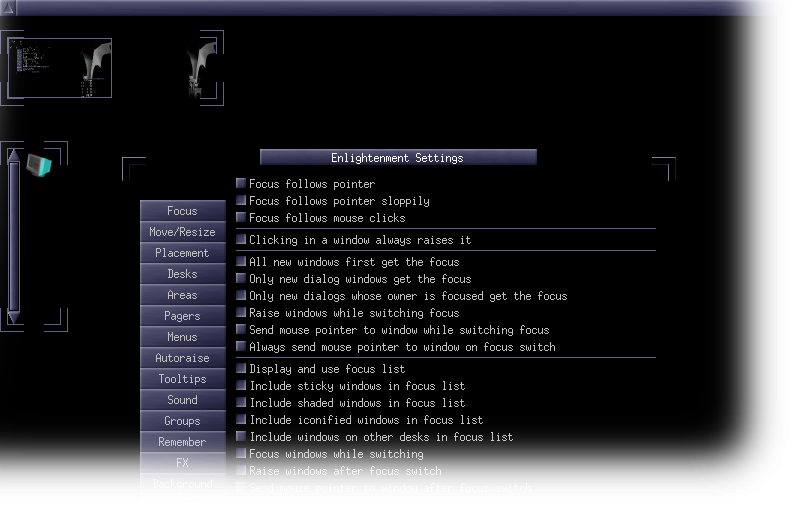800x525 pixels.
Task: Select the teal monitor icon in iconbox
Action: 39,165
